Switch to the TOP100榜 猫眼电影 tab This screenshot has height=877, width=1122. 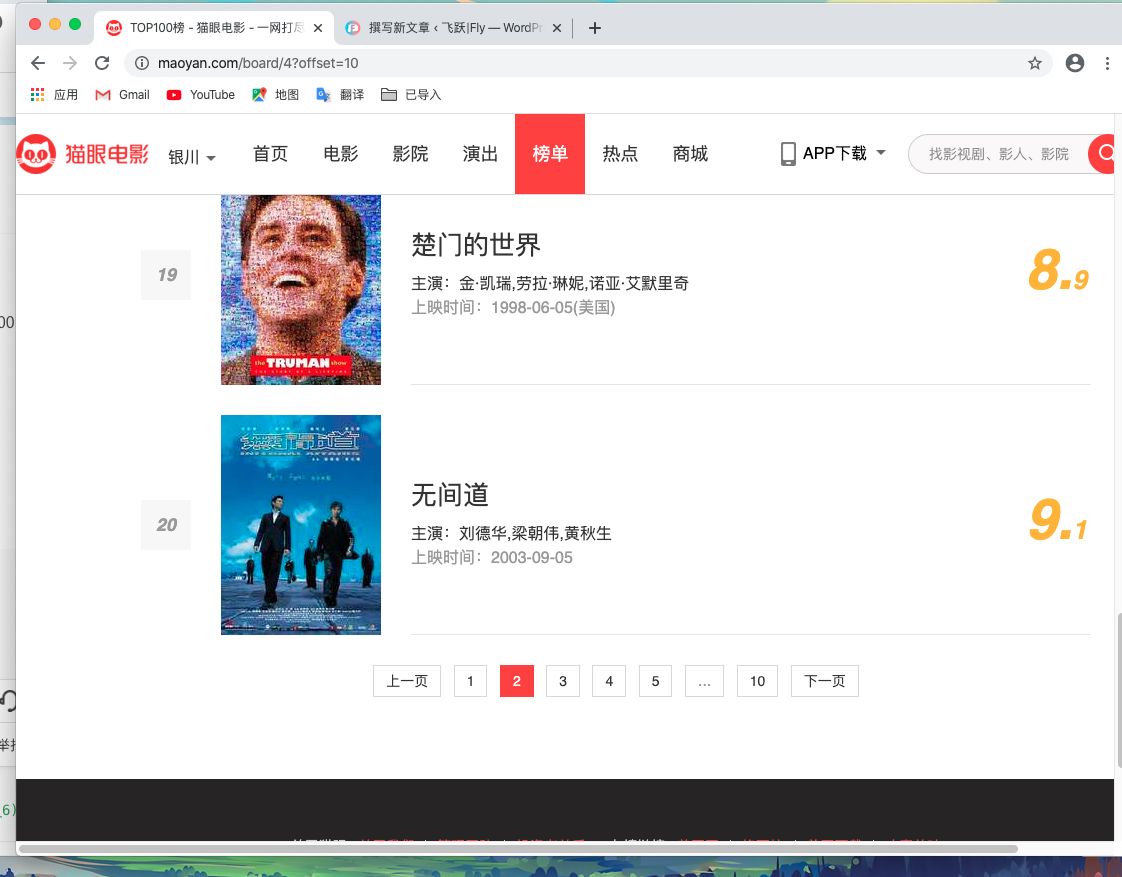pos(214,28)
